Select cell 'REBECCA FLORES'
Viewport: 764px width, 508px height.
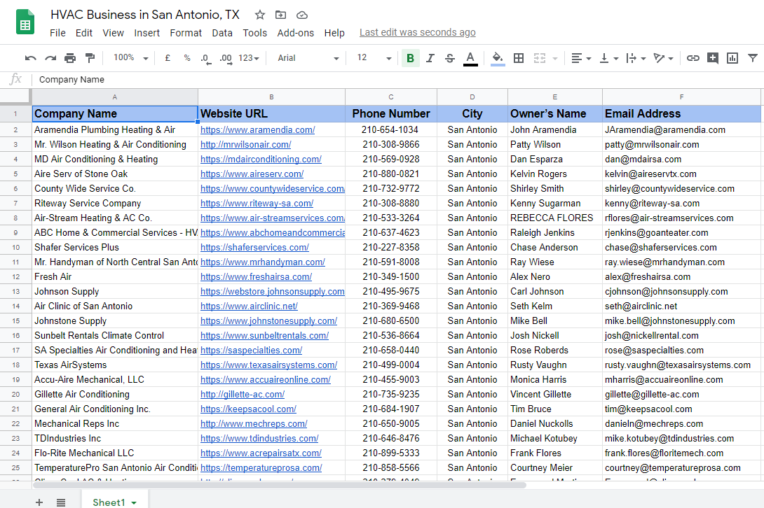click(x=555, y=218)
